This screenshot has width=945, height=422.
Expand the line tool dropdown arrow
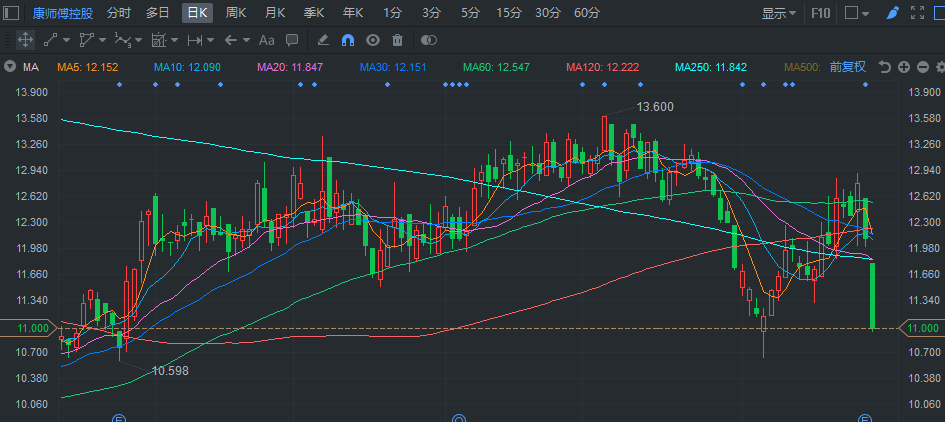pyautogui.click(x=66, y=40)
